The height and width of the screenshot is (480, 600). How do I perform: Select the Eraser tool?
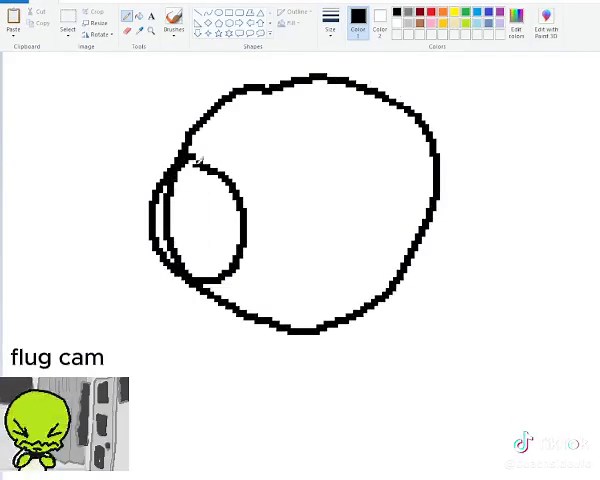pyautogui.click(x=127, y=31)
